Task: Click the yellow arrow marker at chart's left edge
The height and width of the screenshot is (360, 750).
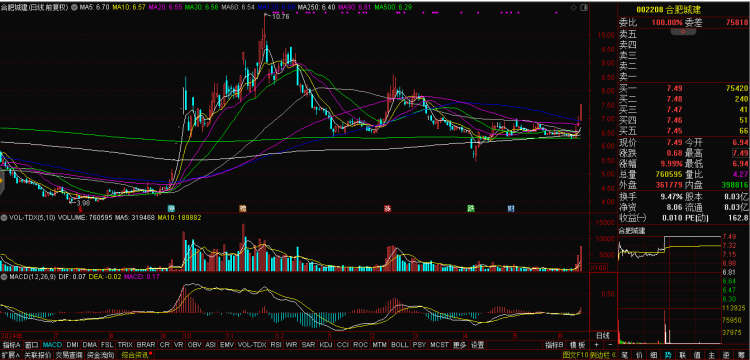Action: 2,182
